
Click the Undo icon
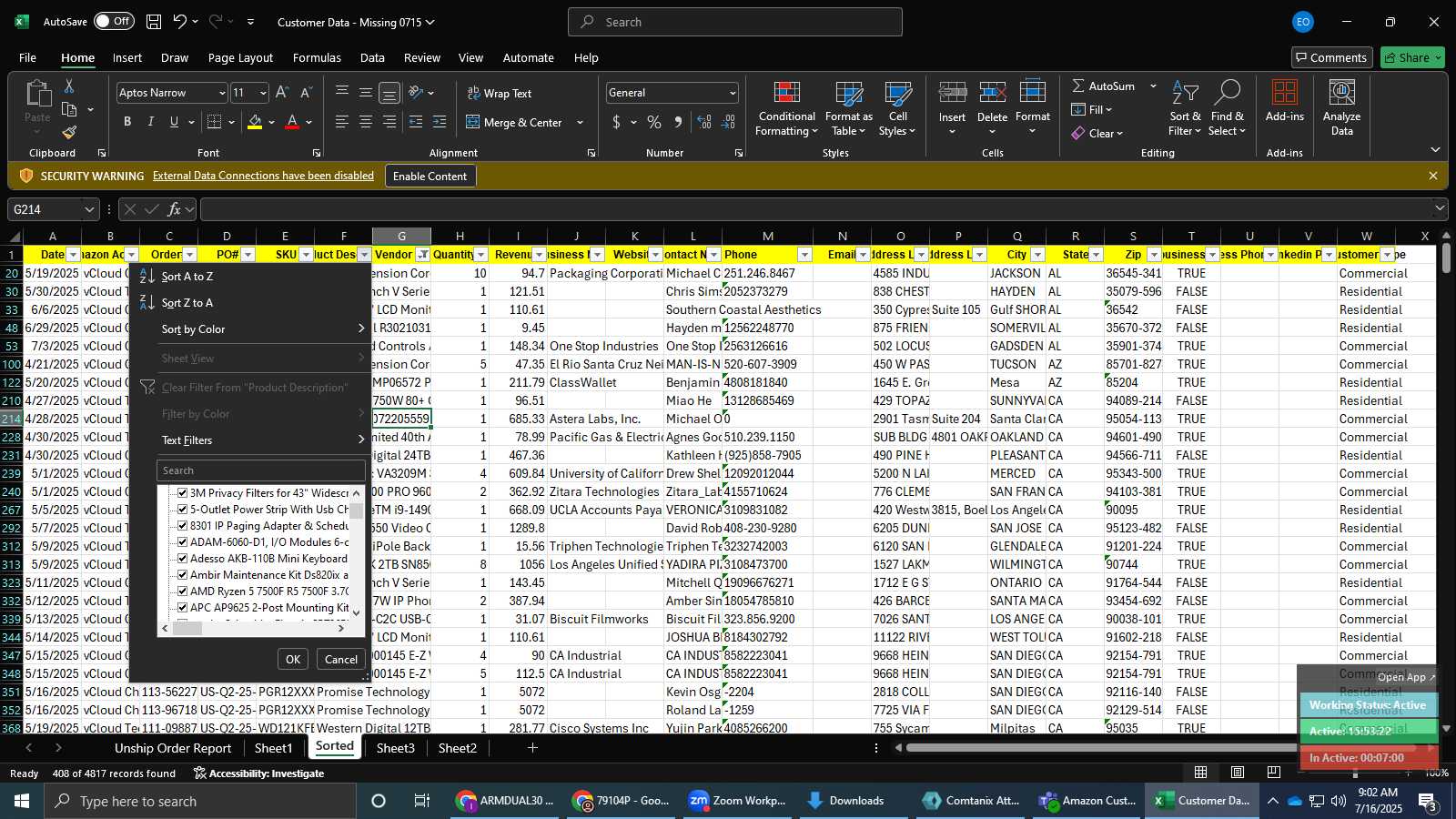pos(179,22)
